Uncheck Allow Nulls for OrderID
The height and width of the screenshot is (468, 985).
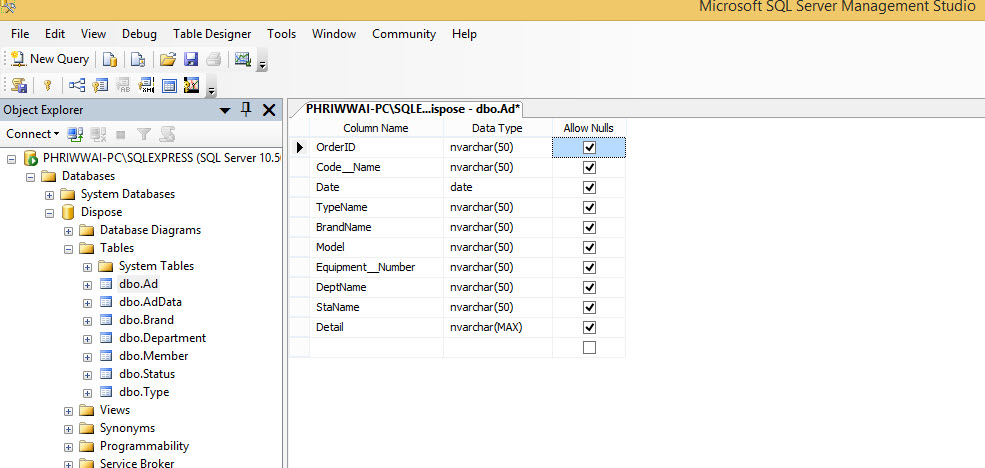pyautogui.click(x=589, y=148)
